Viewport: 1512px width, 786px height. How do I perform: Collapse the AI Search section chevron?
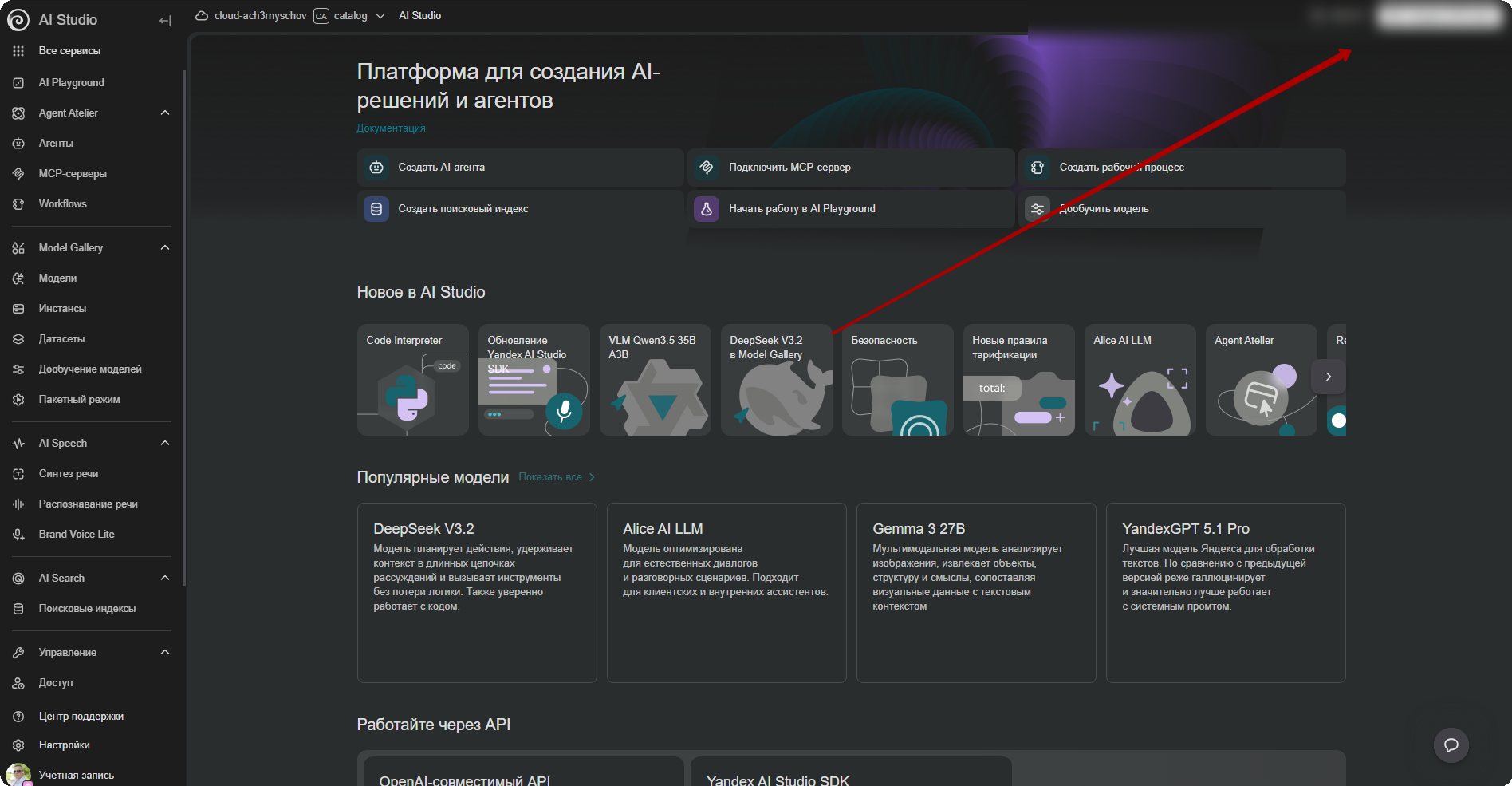165,579
